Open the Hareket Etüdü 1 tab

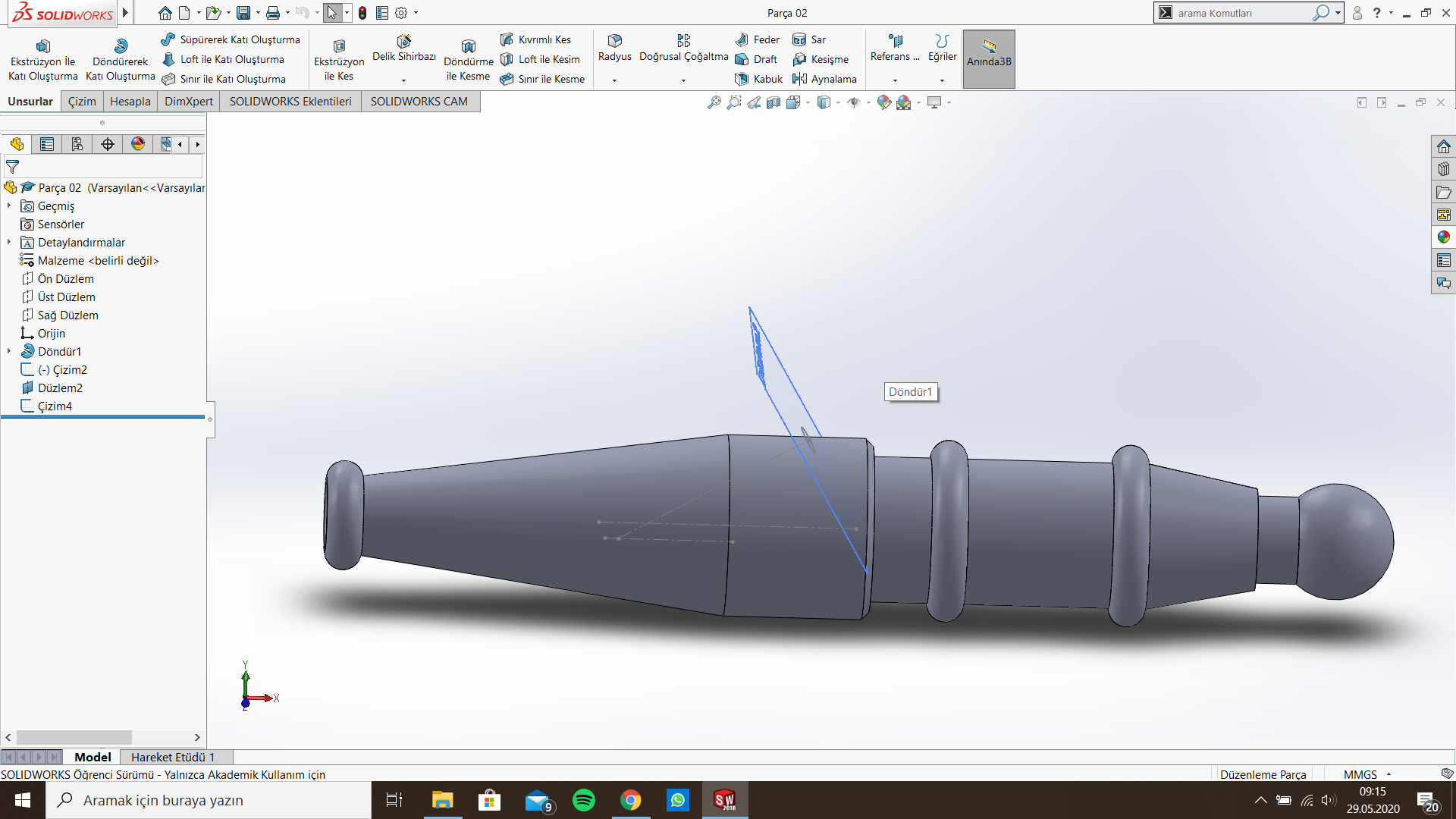pos(173,757)
